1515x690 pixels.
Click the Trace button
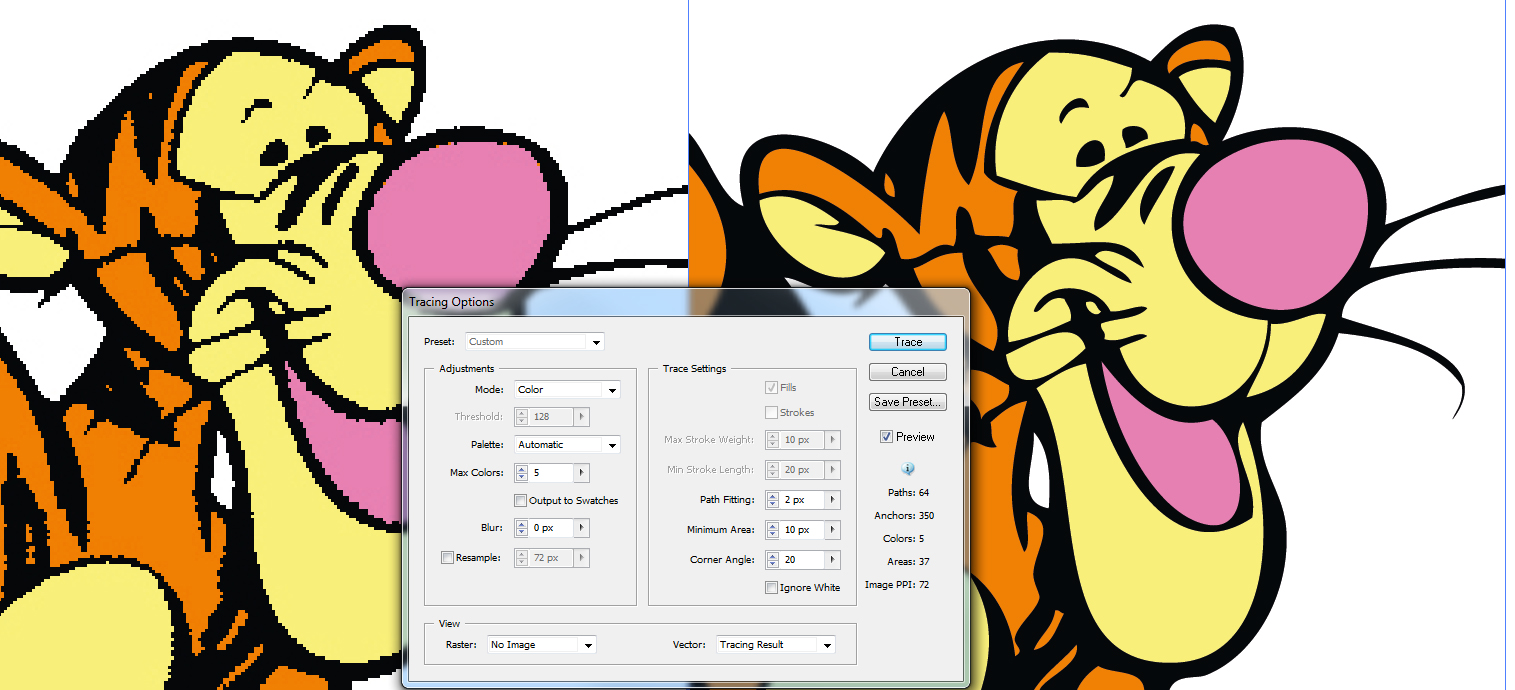click(x=908, y=342)
